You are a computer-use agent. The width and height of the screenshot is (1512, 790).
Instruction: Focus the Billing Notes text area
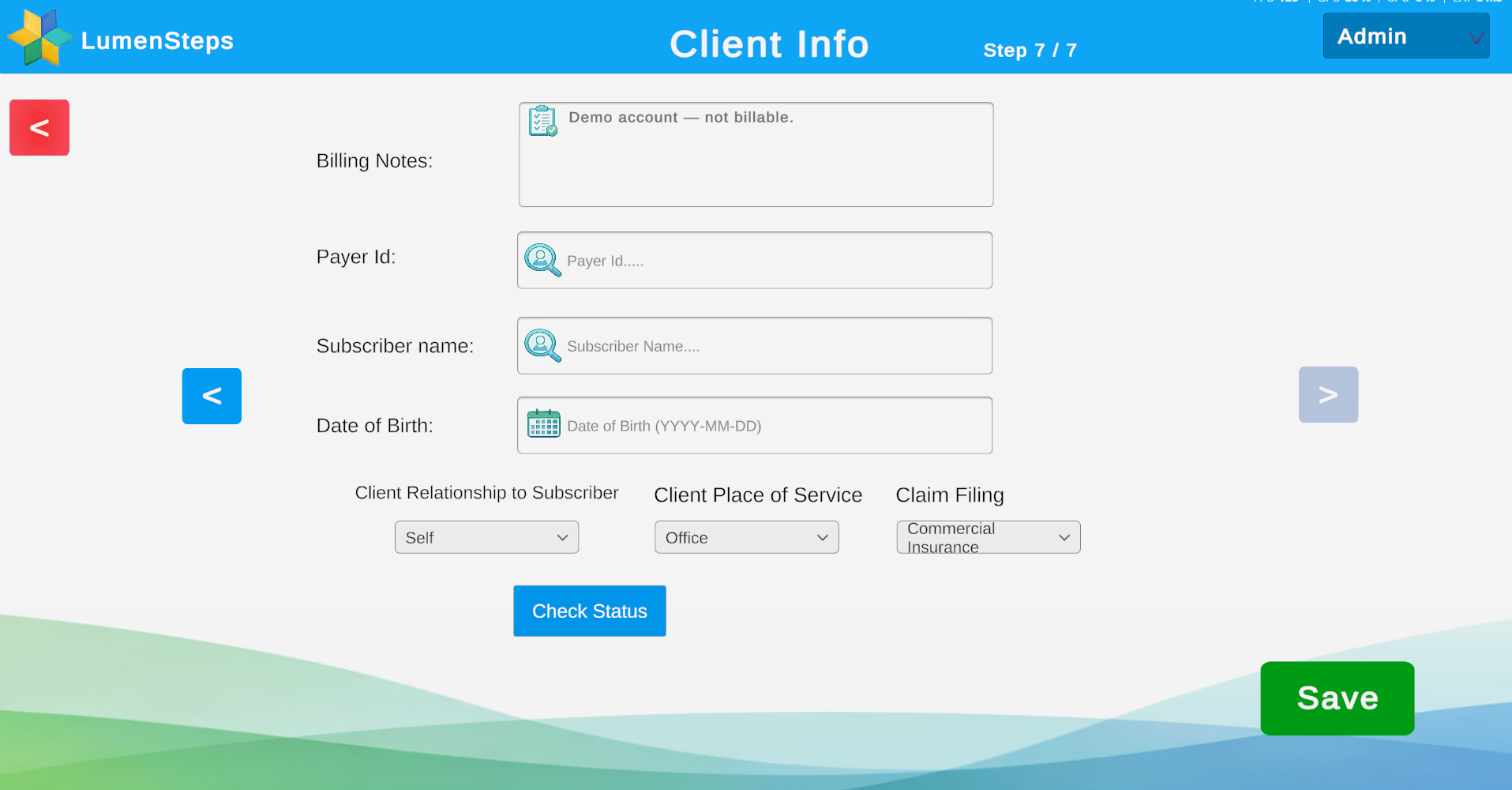point(756,155)
